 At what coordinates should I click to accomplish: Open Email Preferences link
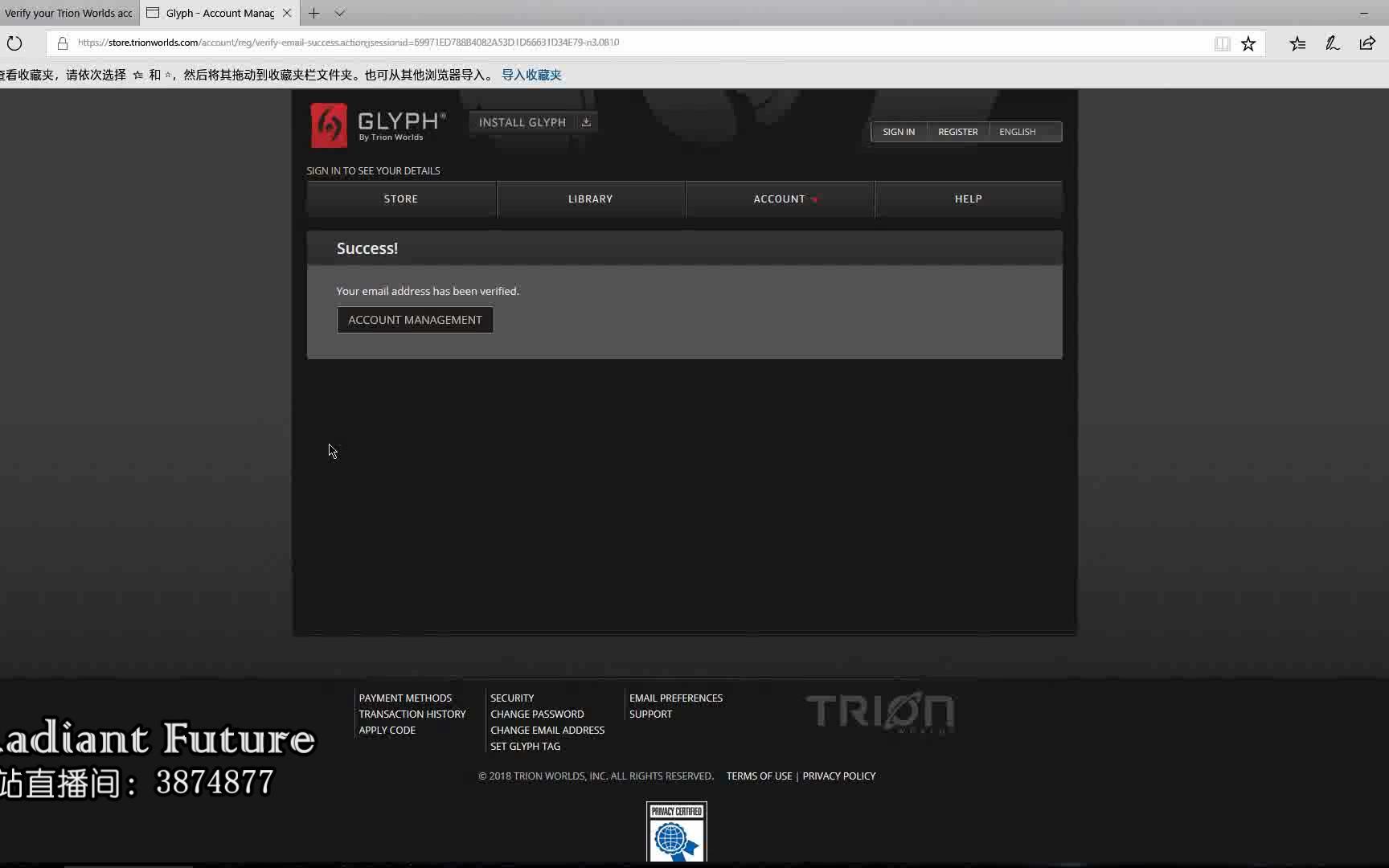point(676,698)
